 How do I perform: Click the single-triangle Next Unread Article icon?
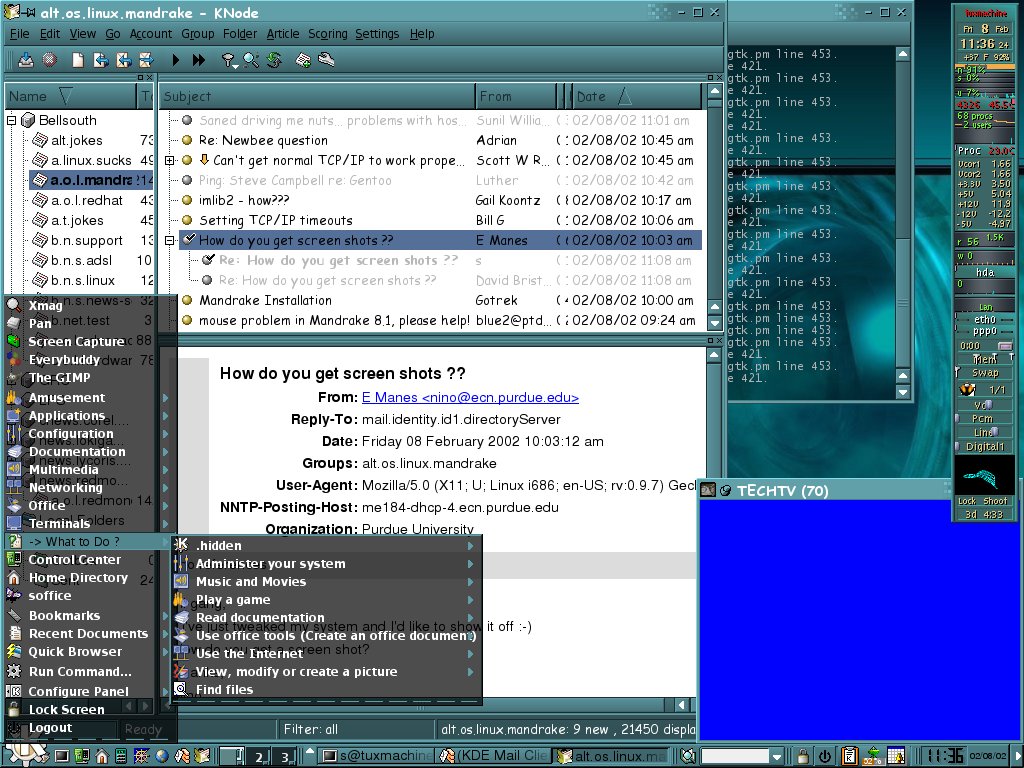tap(175, 60)
